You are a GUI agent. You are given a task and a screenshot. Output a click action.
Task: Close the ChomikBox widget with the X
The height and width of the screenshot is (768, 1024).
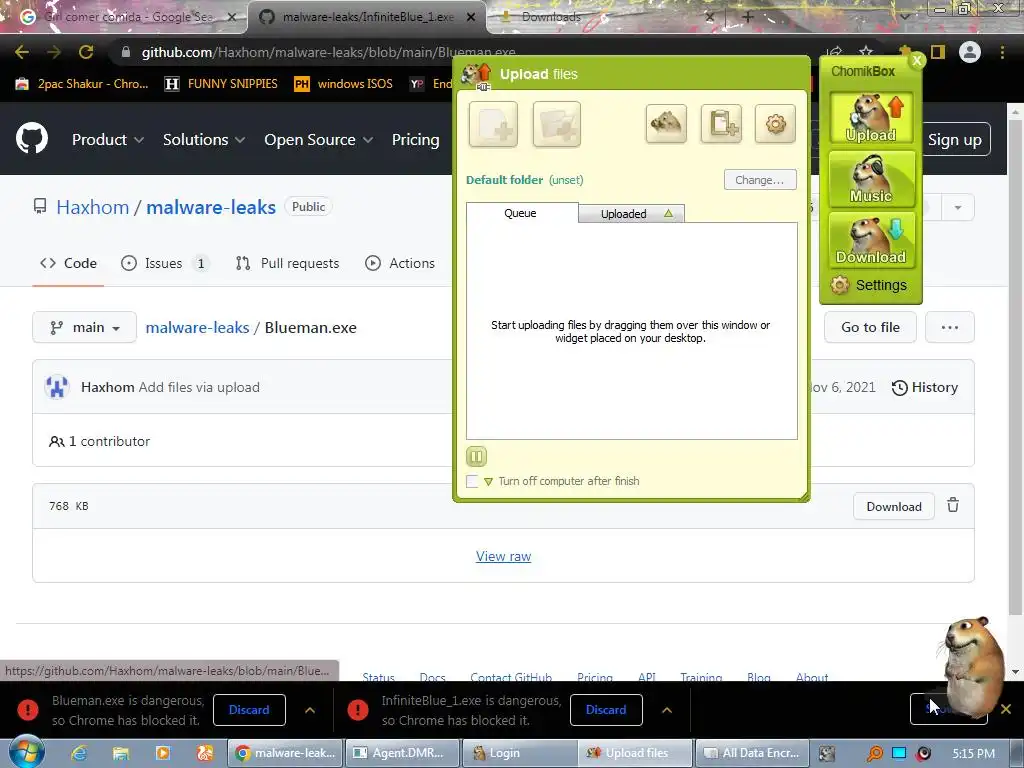pyautogui.click(x=917, y=61)
